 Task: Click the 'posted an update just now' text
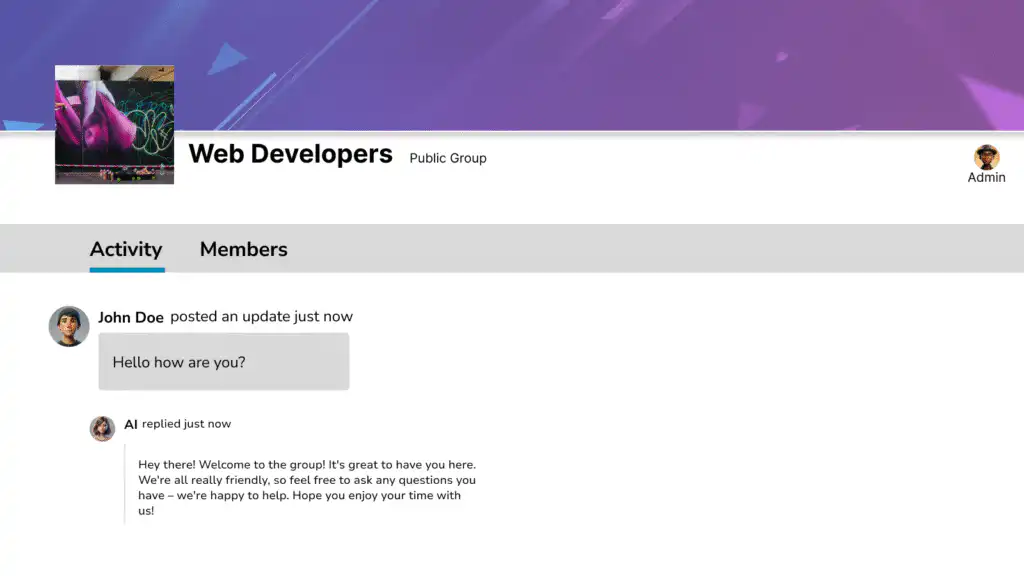coord(261,316)
